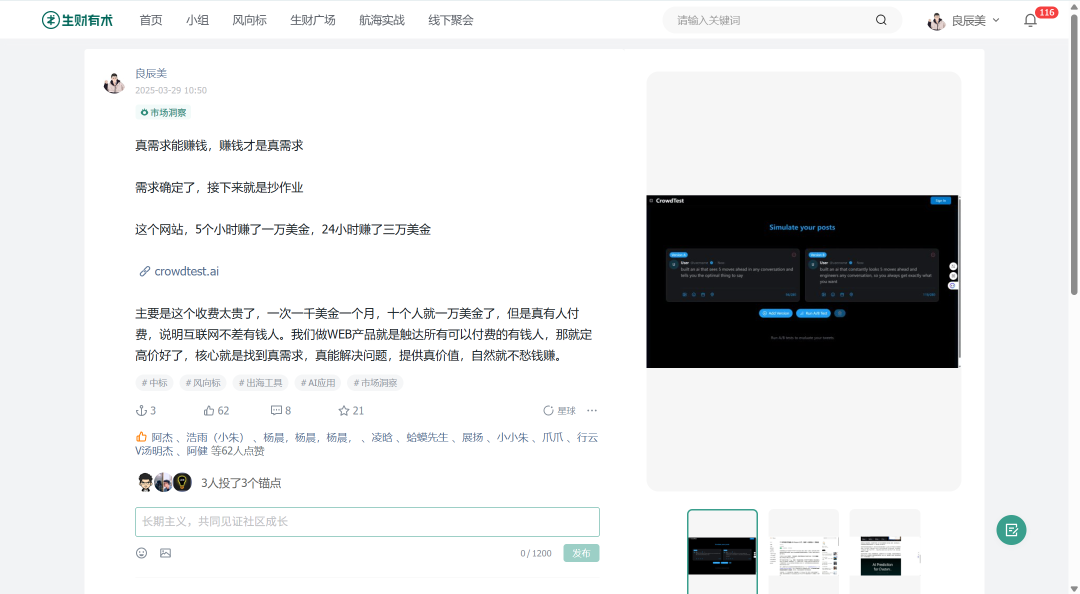Image resolution: width=1080 pixels, height=594 pixels.
Task: Open 线下聚会 navigation item
Action: point(450,20)
